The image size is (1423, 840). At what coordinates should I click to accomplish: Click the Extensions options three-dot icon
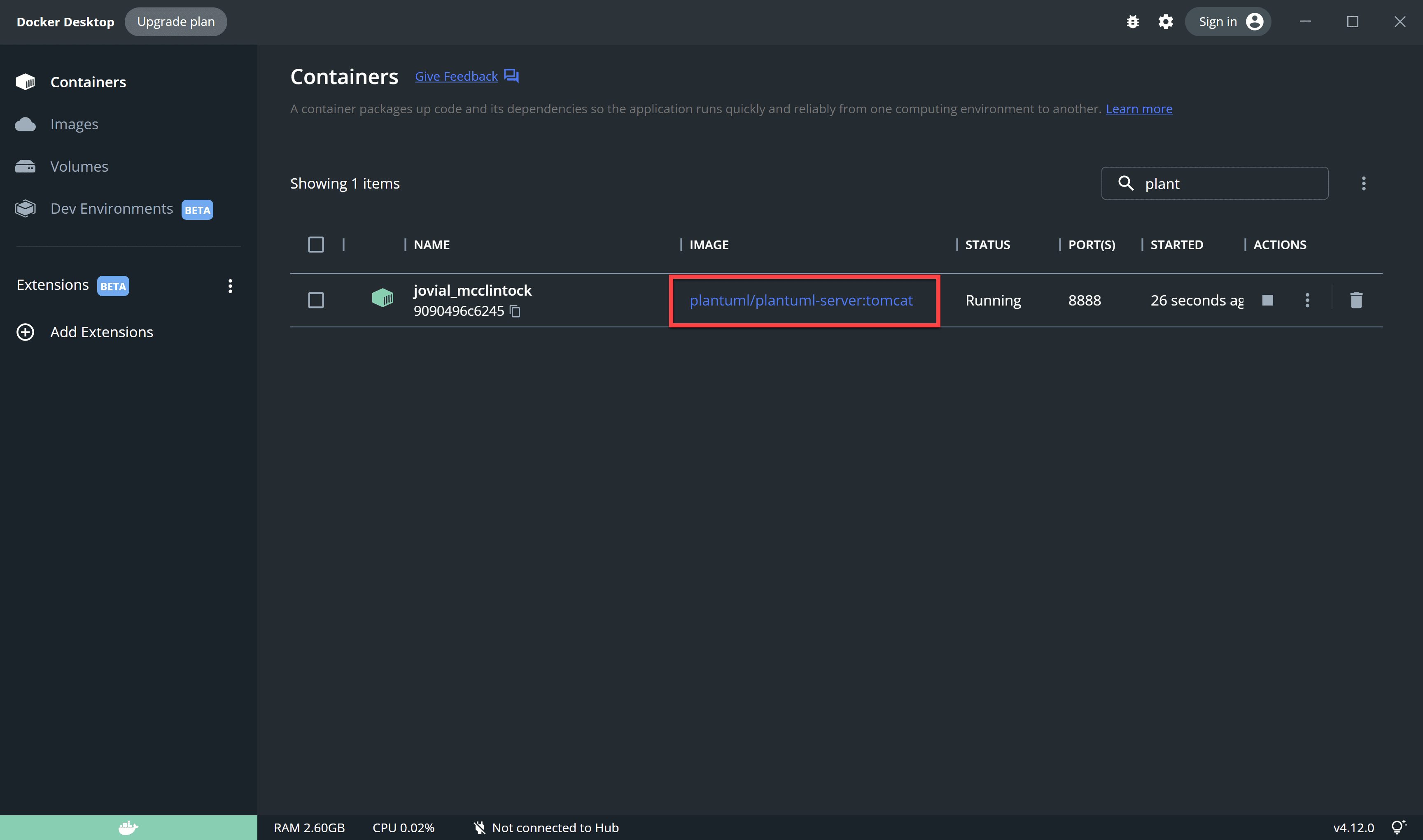(x=228, y=285)
